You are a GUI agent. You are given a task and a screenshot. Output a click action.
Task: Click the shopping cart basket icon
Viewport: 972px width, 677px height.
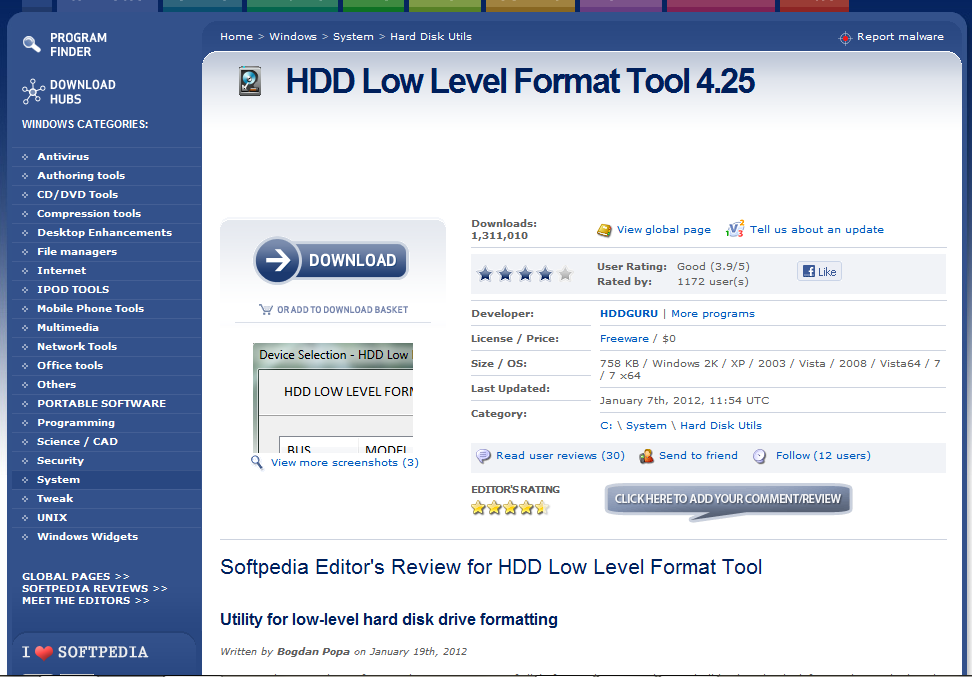(x=266, y=309)
